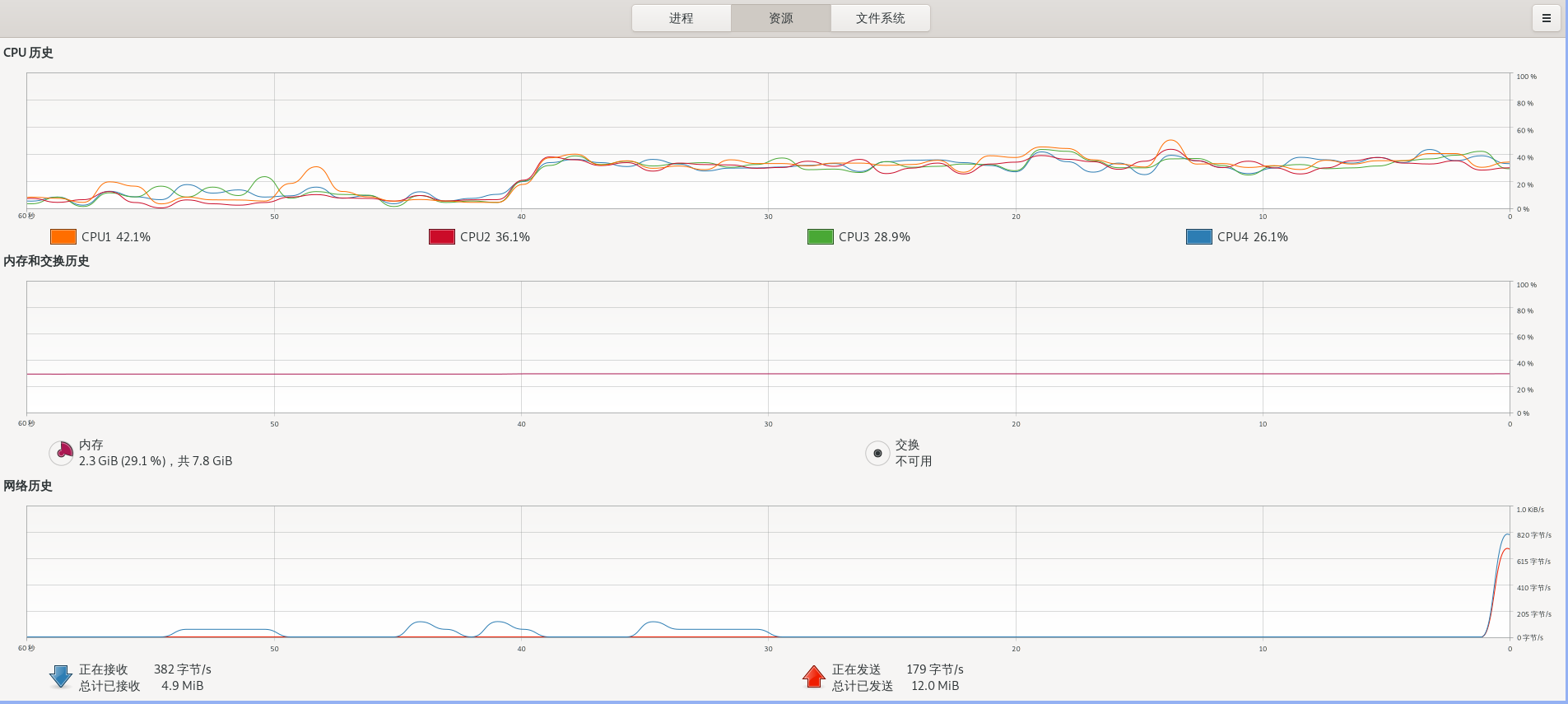Click the 820 字节/s network axis label
The width and height of the screenshot is (1568, 704).
point(1534,535)
